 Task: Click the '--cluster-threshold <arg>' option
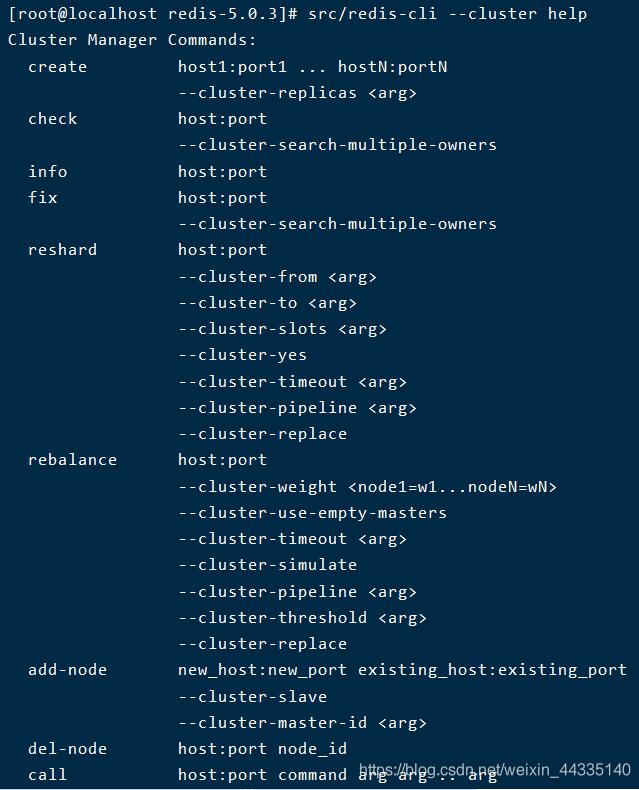point(302,618)
